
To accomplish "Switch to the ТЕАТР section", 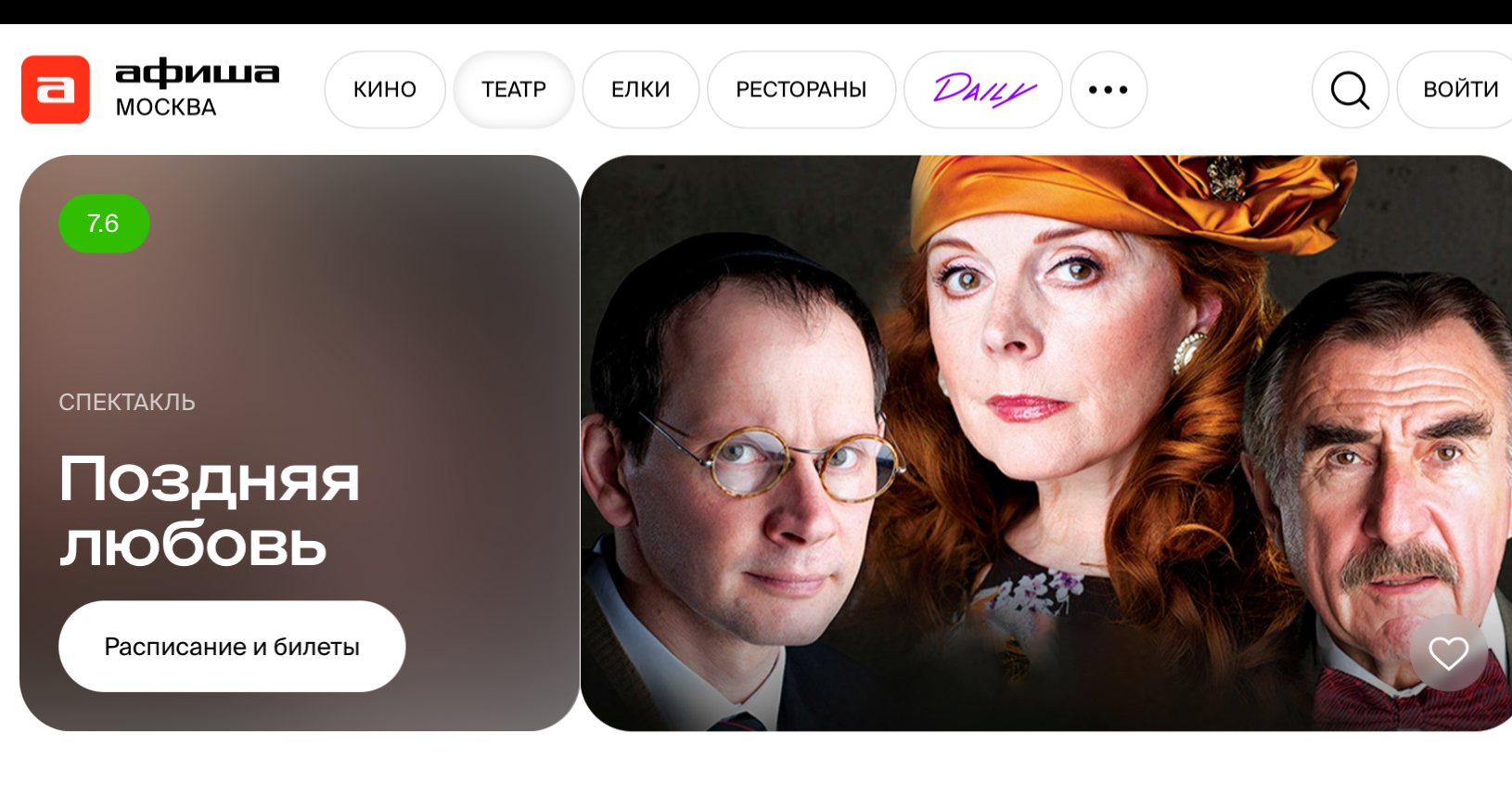I will 514,90.
